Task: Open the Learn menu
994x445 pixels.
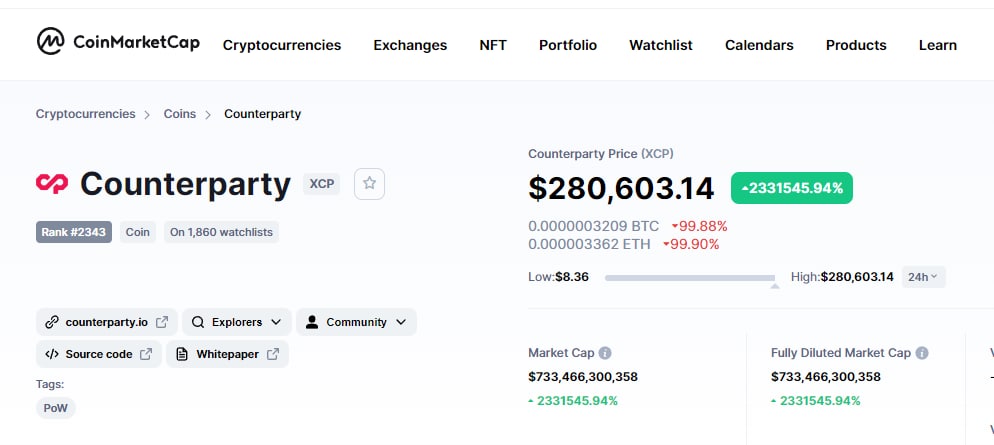Action: coord(938,45)
